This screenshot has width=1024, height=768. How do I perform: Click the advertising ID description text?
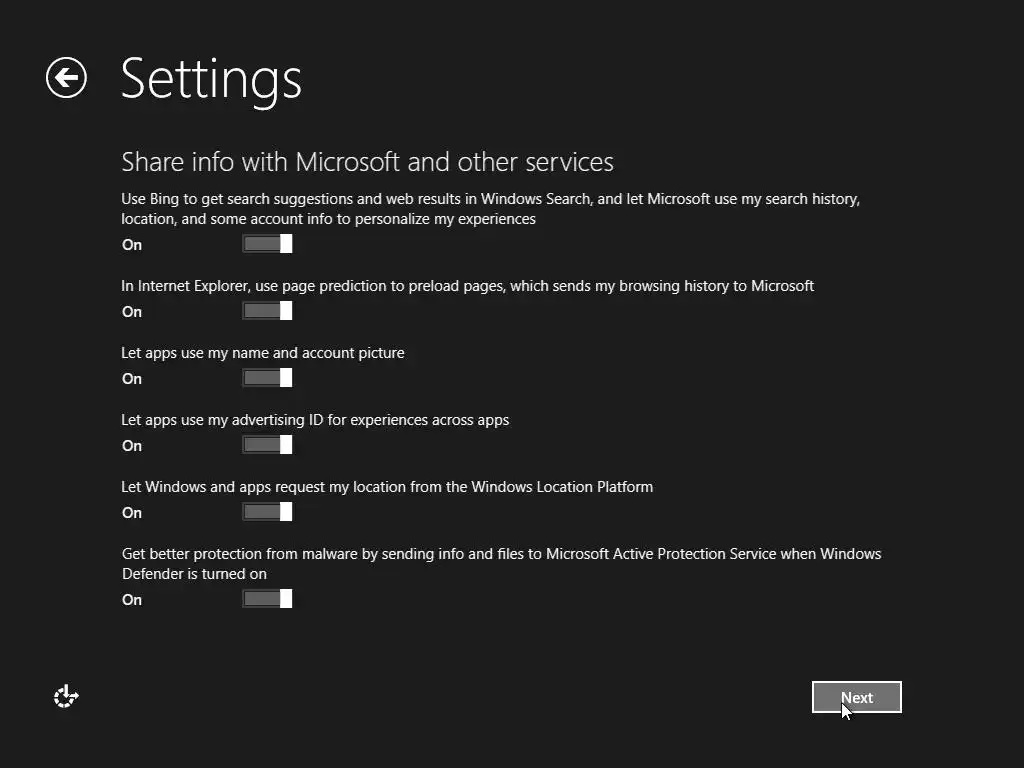point(315,420)
